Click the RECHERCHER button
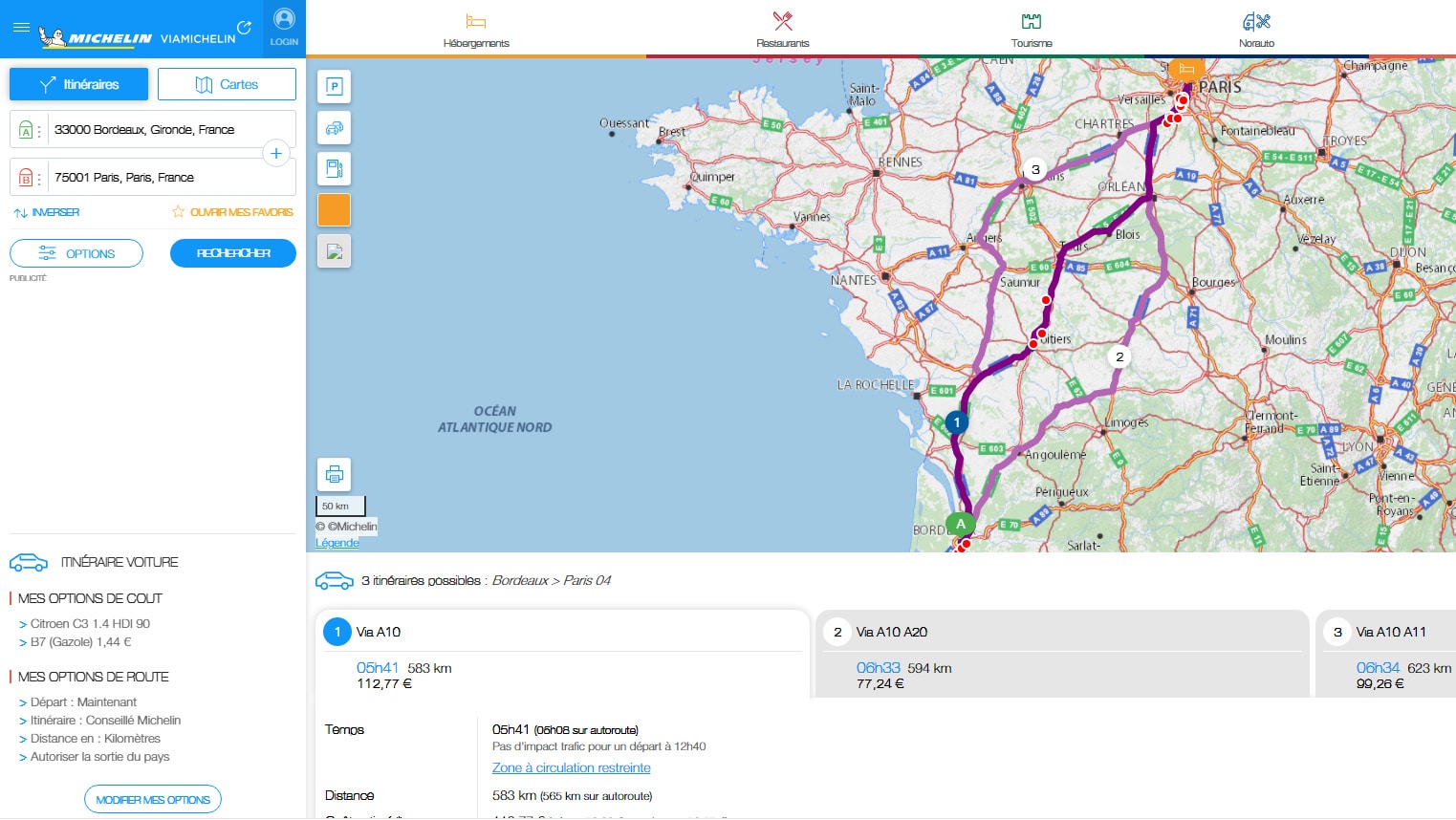Image resolution: width=1456 pixels, height=820 pixels. 232,252
